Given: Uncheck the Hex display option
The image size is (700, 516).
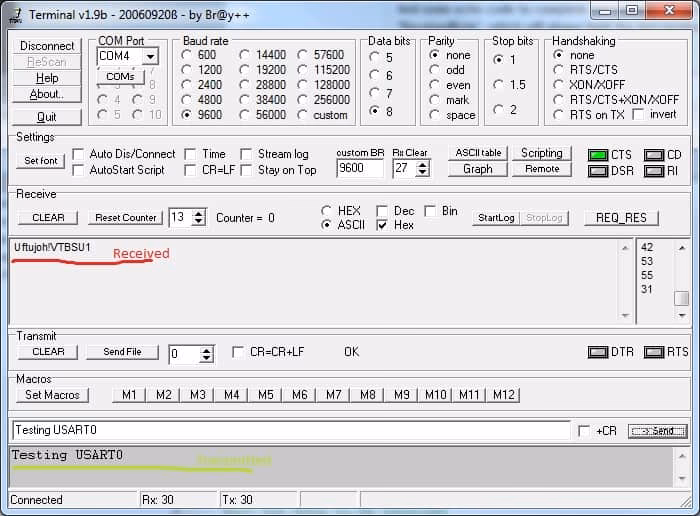Looking at the screenshot, I should 382,225.
